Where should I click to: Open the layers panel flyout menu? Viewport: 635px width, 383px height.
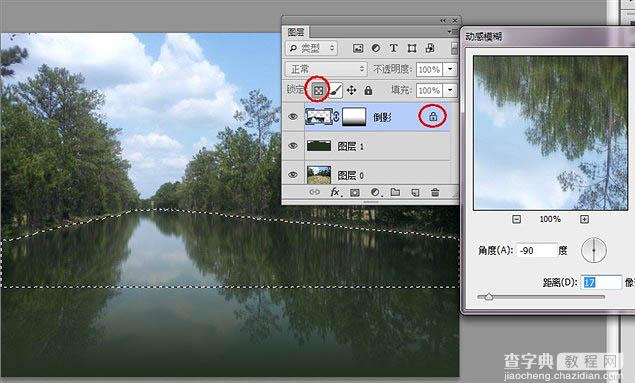tap(450, 31)
